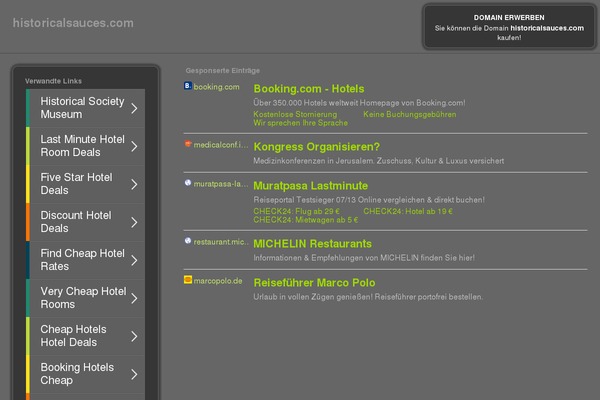Click the 'Gesponserte Einträge' label

click(223, 71)
